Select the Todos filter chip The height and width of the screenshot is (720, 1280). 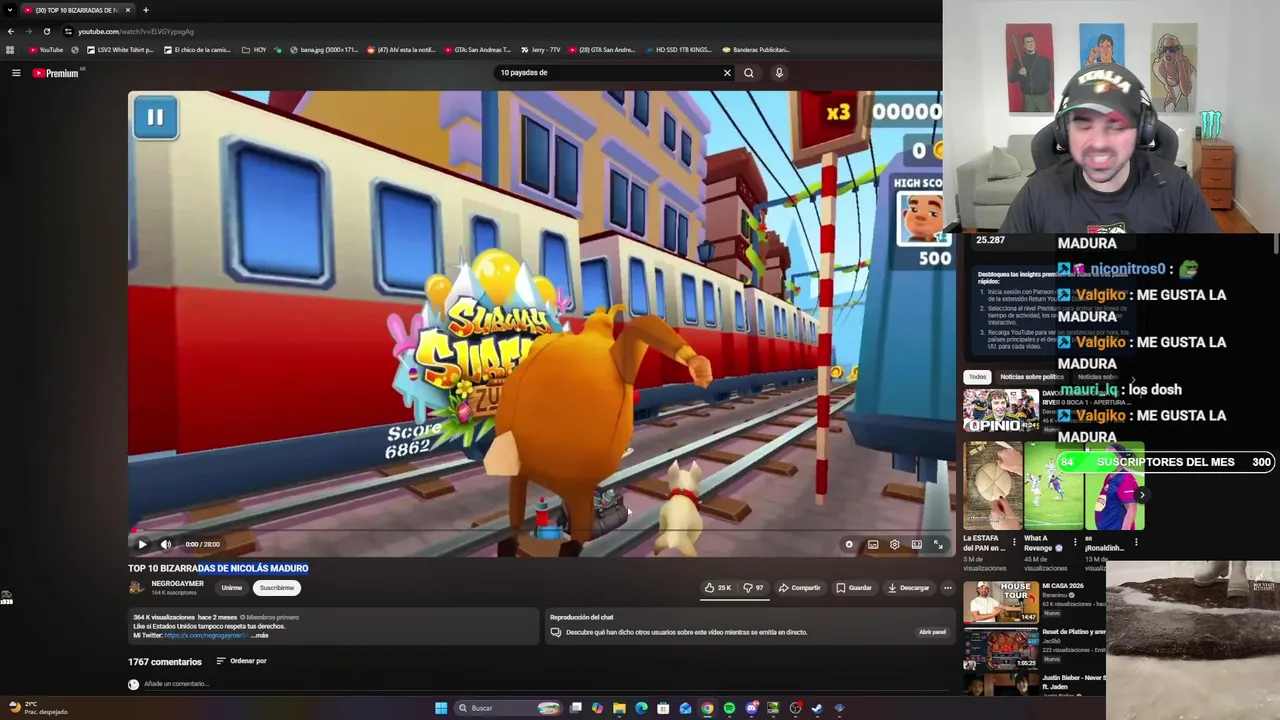click(x=977, y=377)
